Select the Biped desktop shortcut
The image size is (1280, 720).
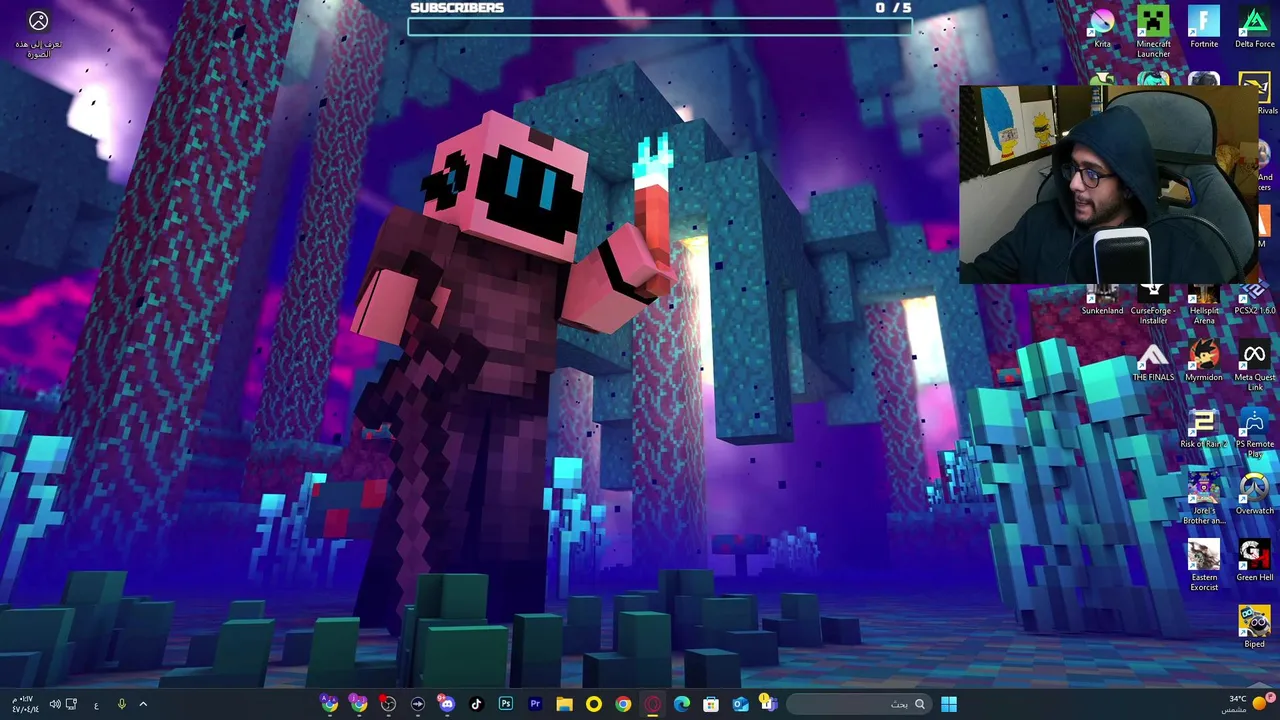(1254, 628)
